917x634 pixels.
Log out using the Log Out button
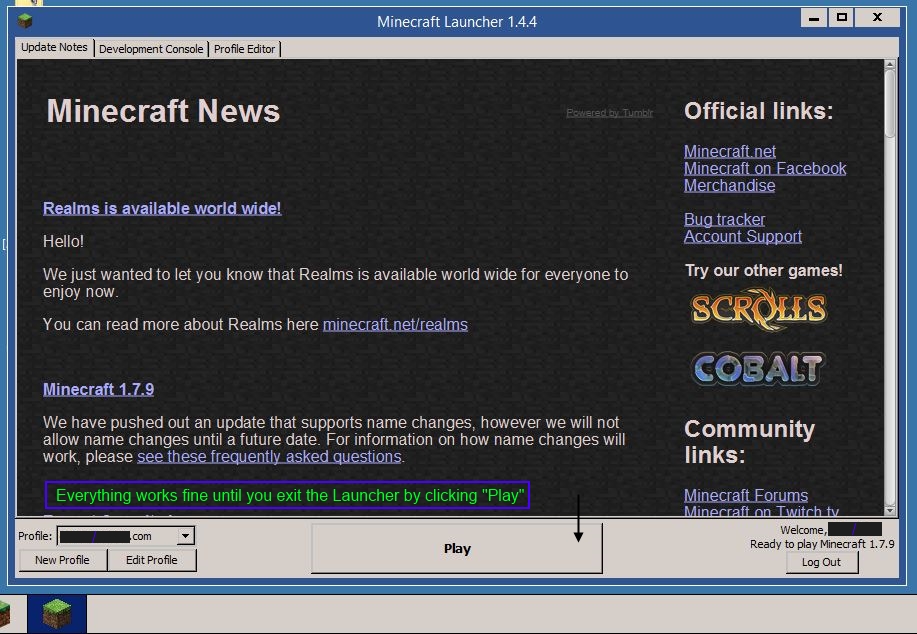click(x=820, y=562)
